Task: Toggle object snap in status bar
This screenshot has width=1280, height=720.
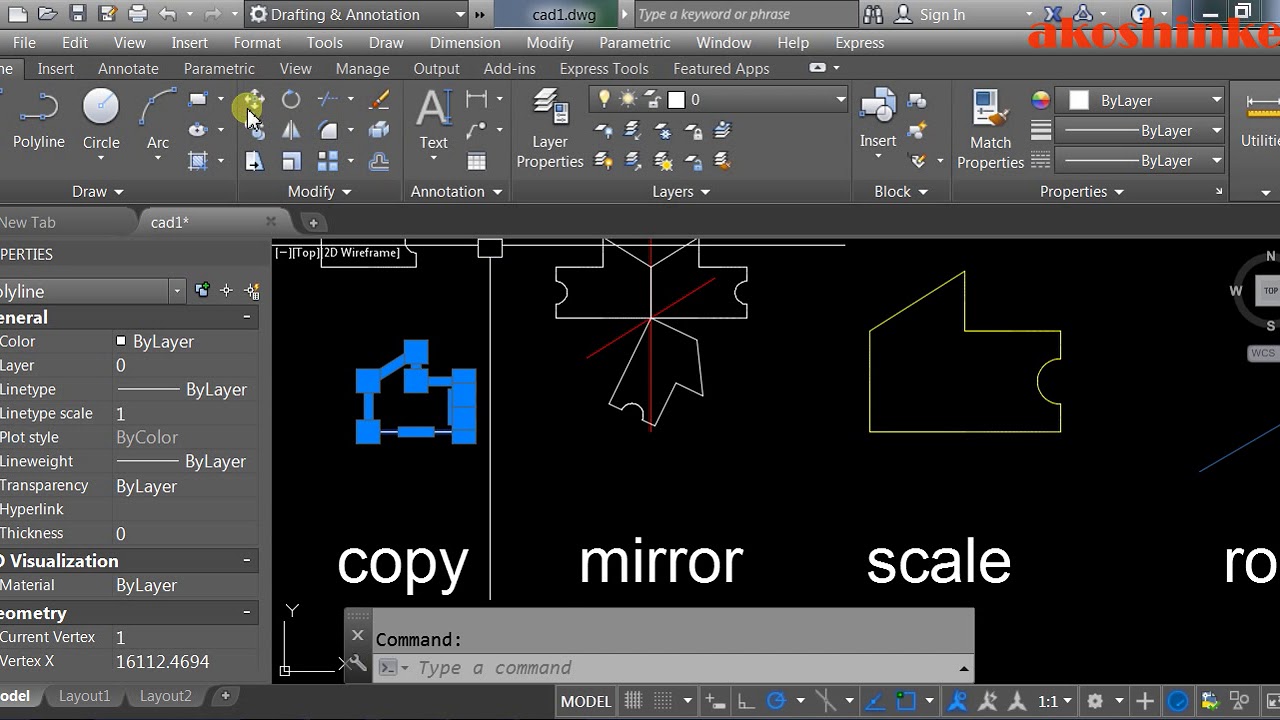Action: pos(907,701)
